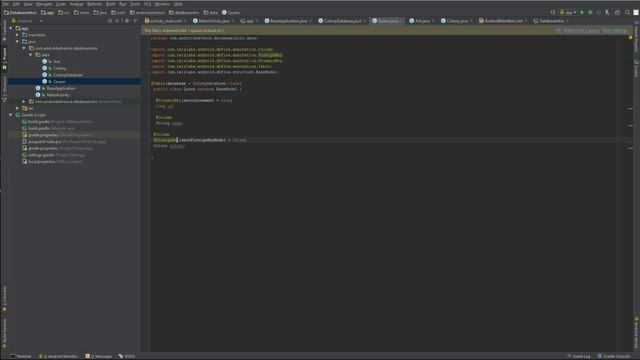Place cursor on the @ForeignKey annotation line

pyautogui.click(x=200, y=140)
